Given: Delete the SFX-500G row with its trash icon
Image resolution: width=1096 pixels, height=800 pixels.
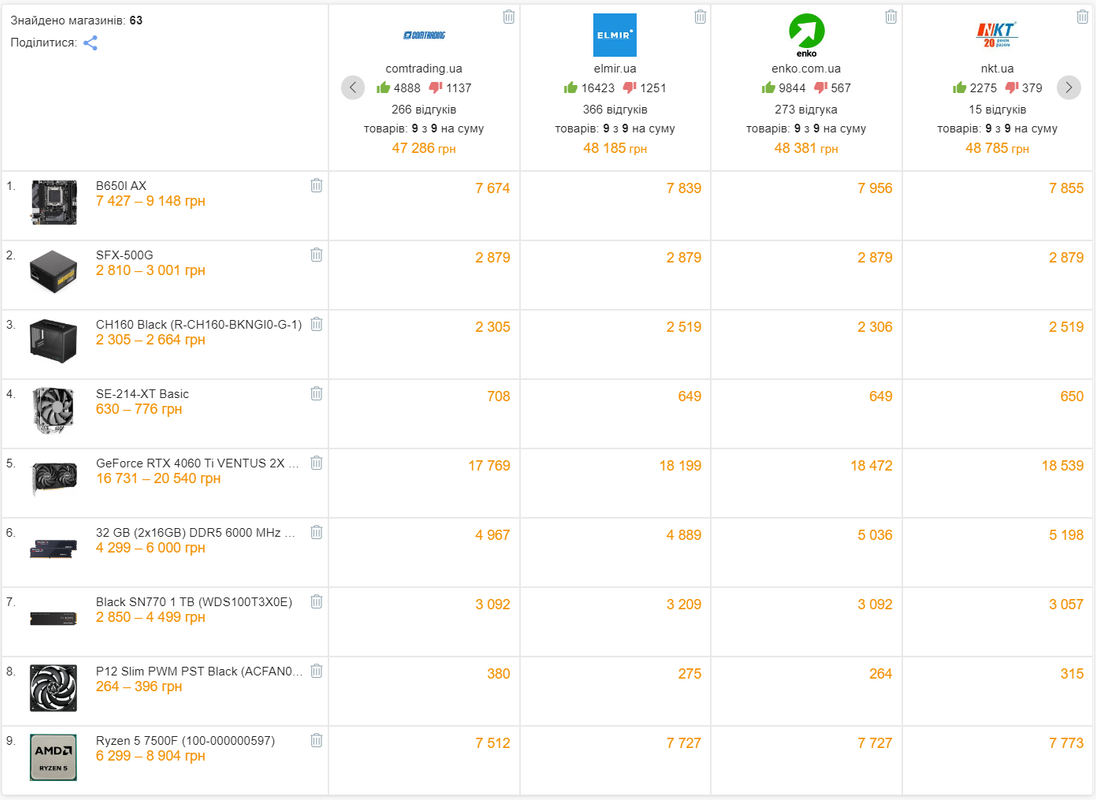Looking at the screenshot, I should (x=317, y=254).
